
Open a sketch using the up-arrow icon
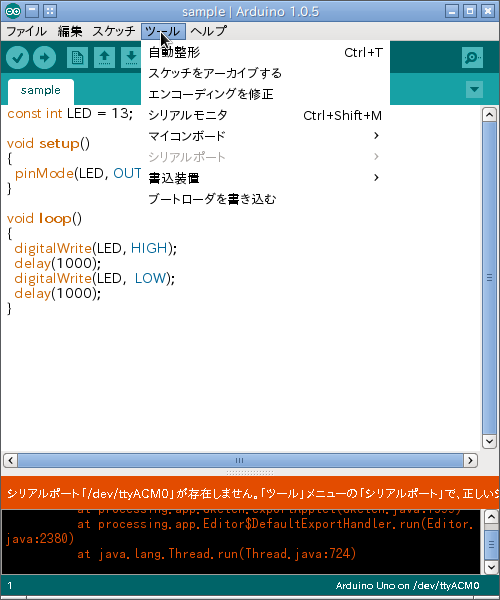[104, 58]
